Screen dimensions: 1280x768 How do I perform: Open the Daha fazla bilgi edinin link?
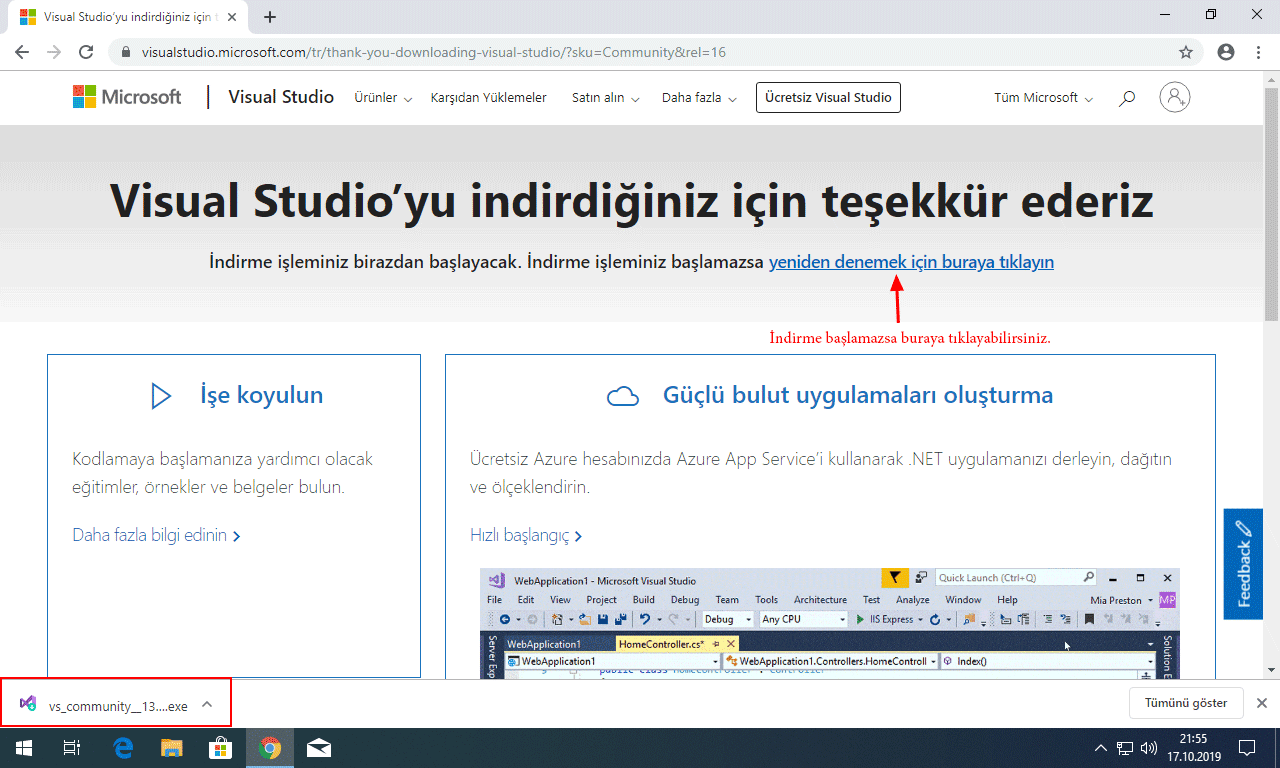(156, 535)
